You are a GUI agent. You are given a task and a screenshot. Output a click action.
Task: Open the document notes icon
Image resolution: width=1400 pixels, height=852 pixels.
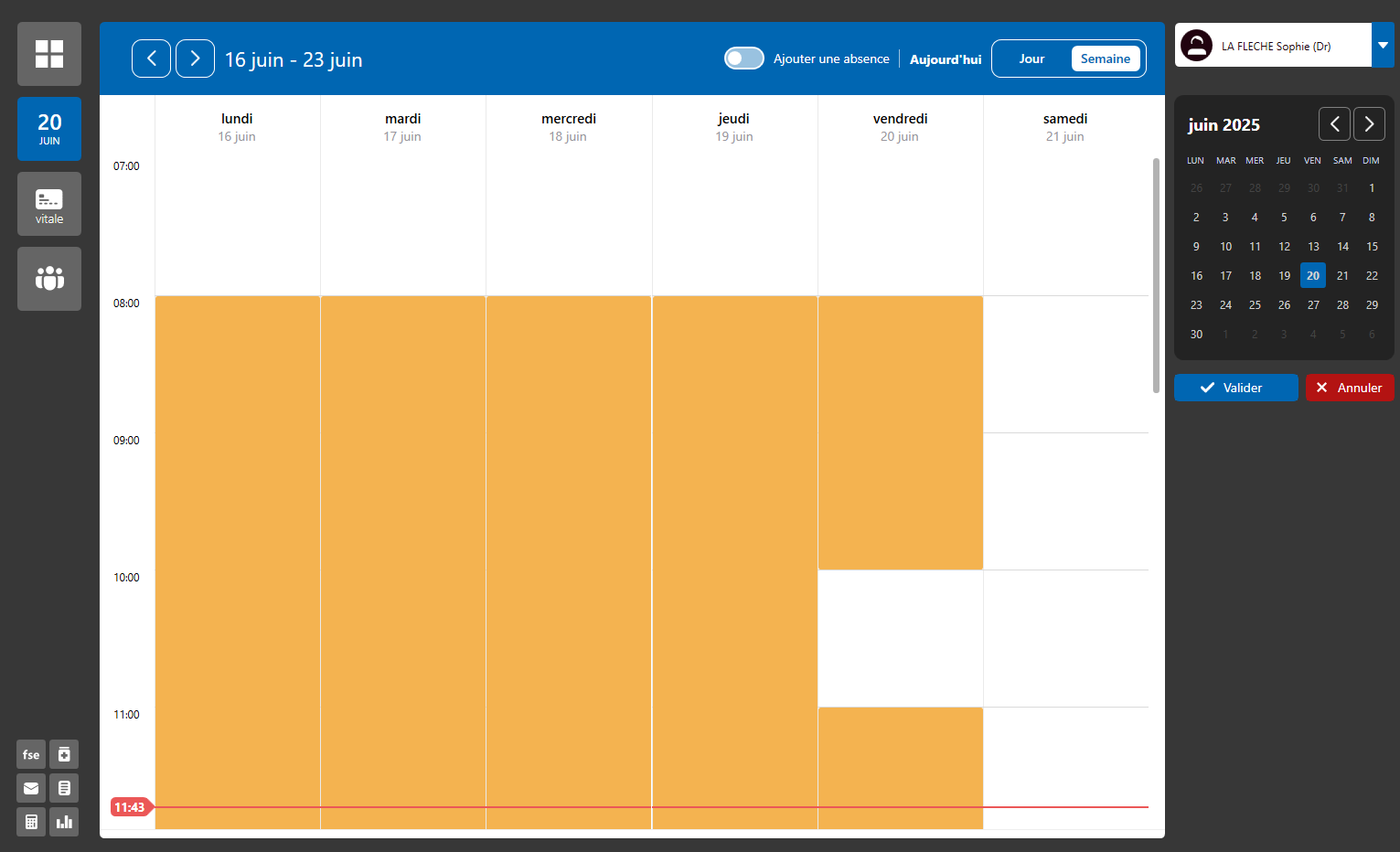pyautogui.click(x=64, y=788)
